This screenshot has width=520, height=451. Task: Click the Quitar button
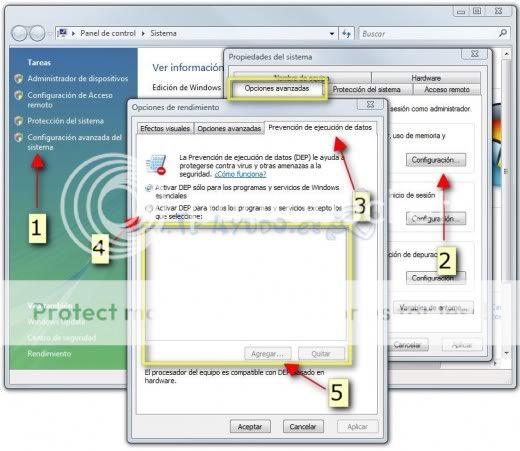tap(321, 354)
